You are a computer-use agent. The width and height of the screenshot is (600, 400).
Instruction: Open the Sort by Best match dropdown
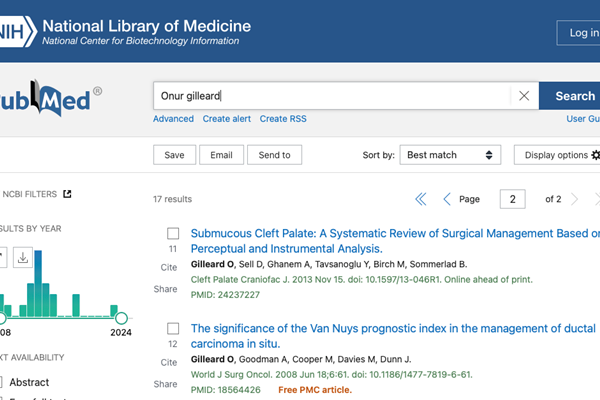click(x=450, y=155)
